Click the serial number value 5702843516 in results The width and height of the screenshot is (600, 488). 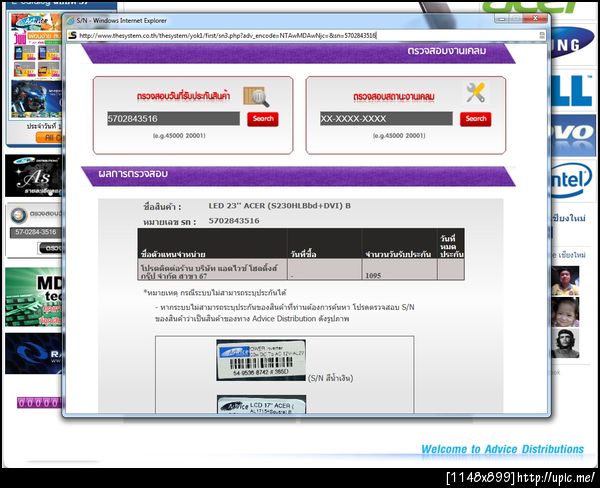(x=234, y=221)
